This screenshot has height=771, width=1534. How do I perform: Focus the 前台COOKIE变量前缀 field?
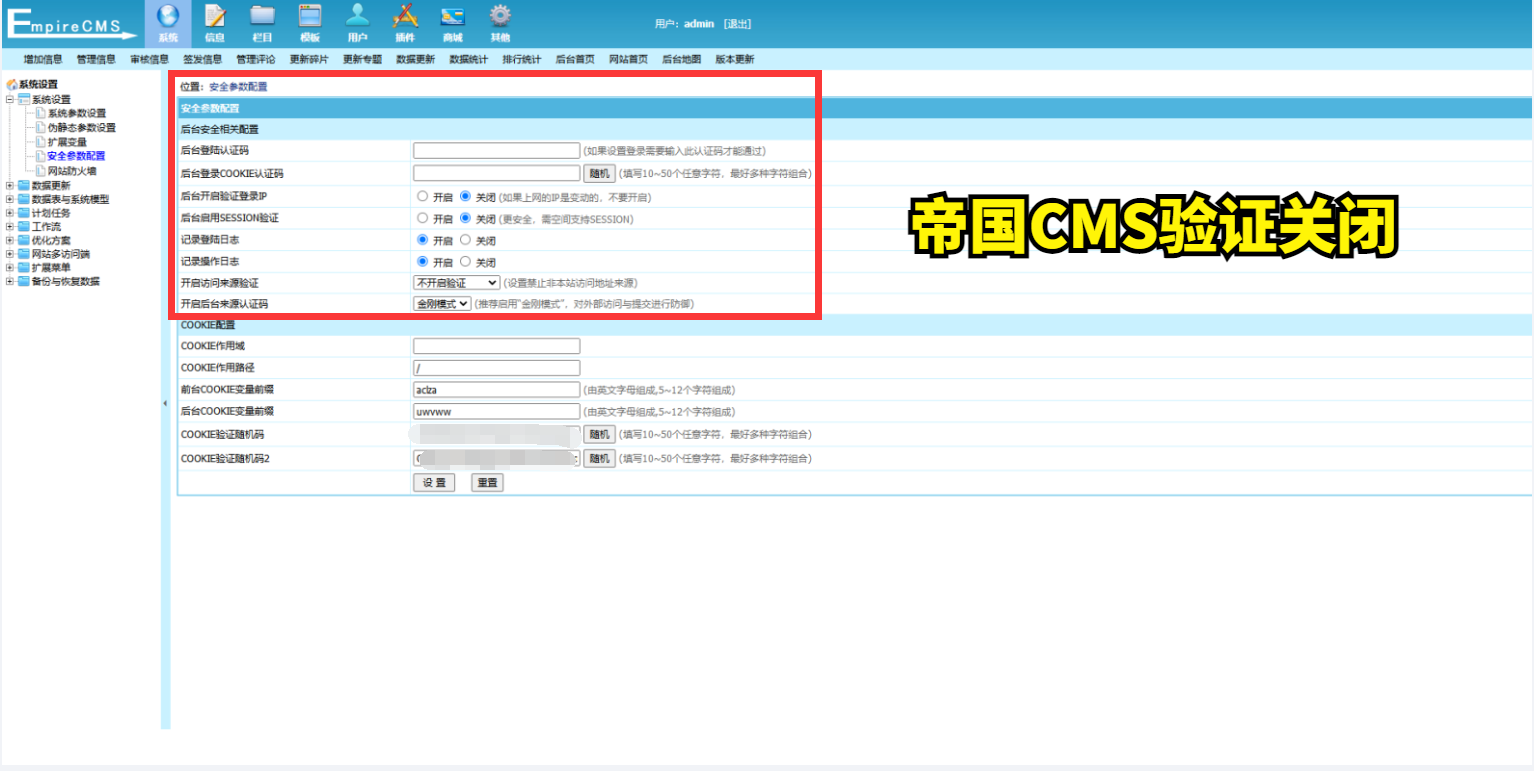[496, 390]
